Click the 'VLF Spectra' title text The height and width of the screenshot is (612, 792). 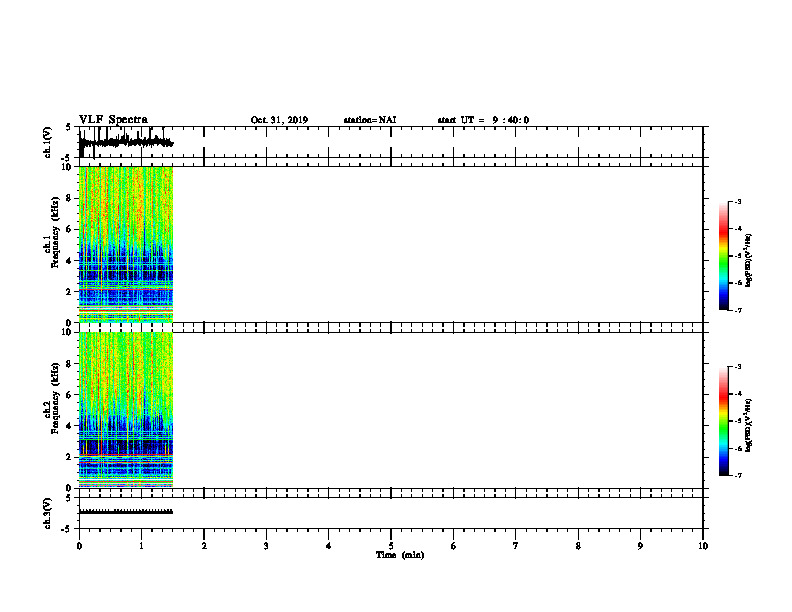[113, 120]
